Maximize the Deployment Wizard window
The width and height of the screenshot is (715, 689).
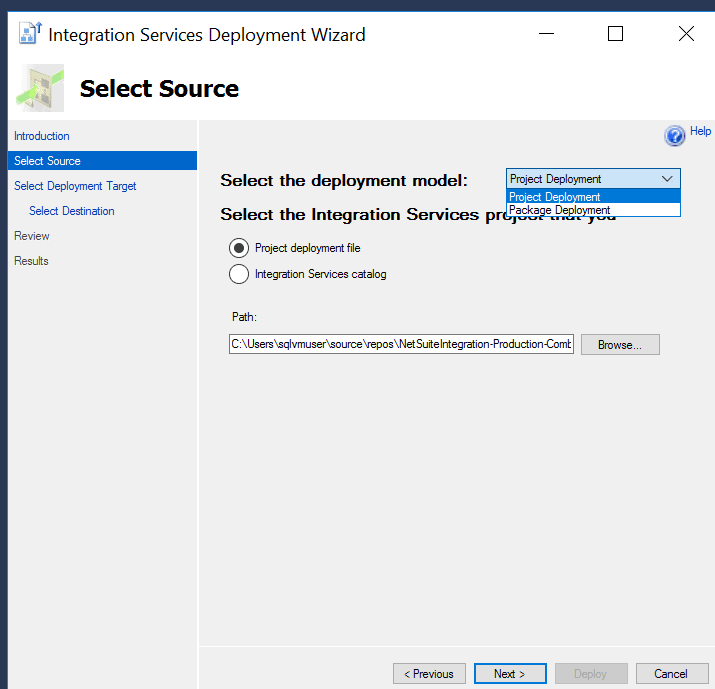coord(615,34)
